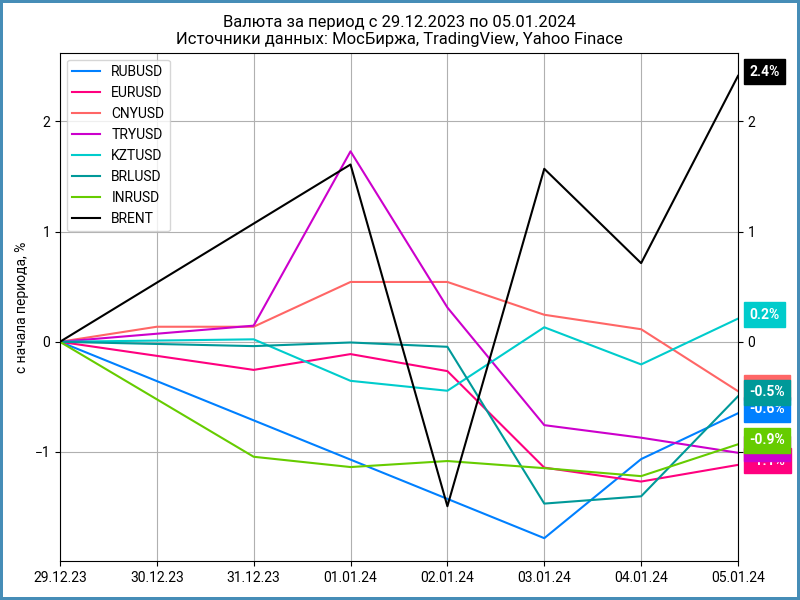Click the cyan 0.2% end value label

pos(764,315)
